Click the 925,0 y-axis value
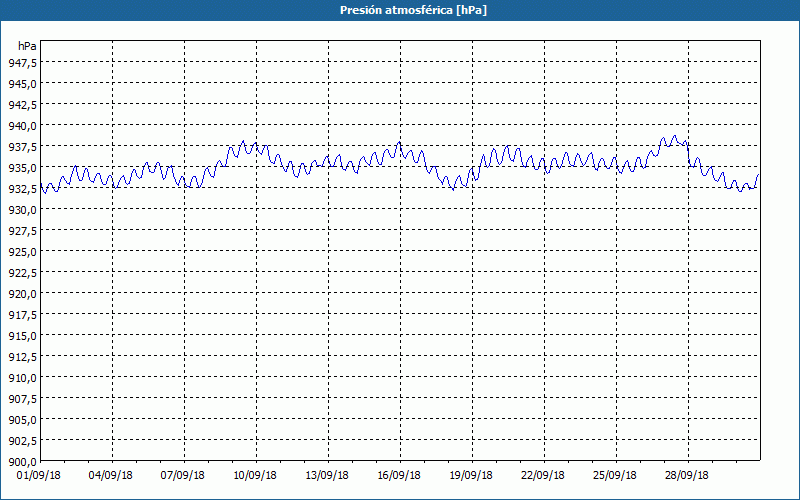 (22, 252)
